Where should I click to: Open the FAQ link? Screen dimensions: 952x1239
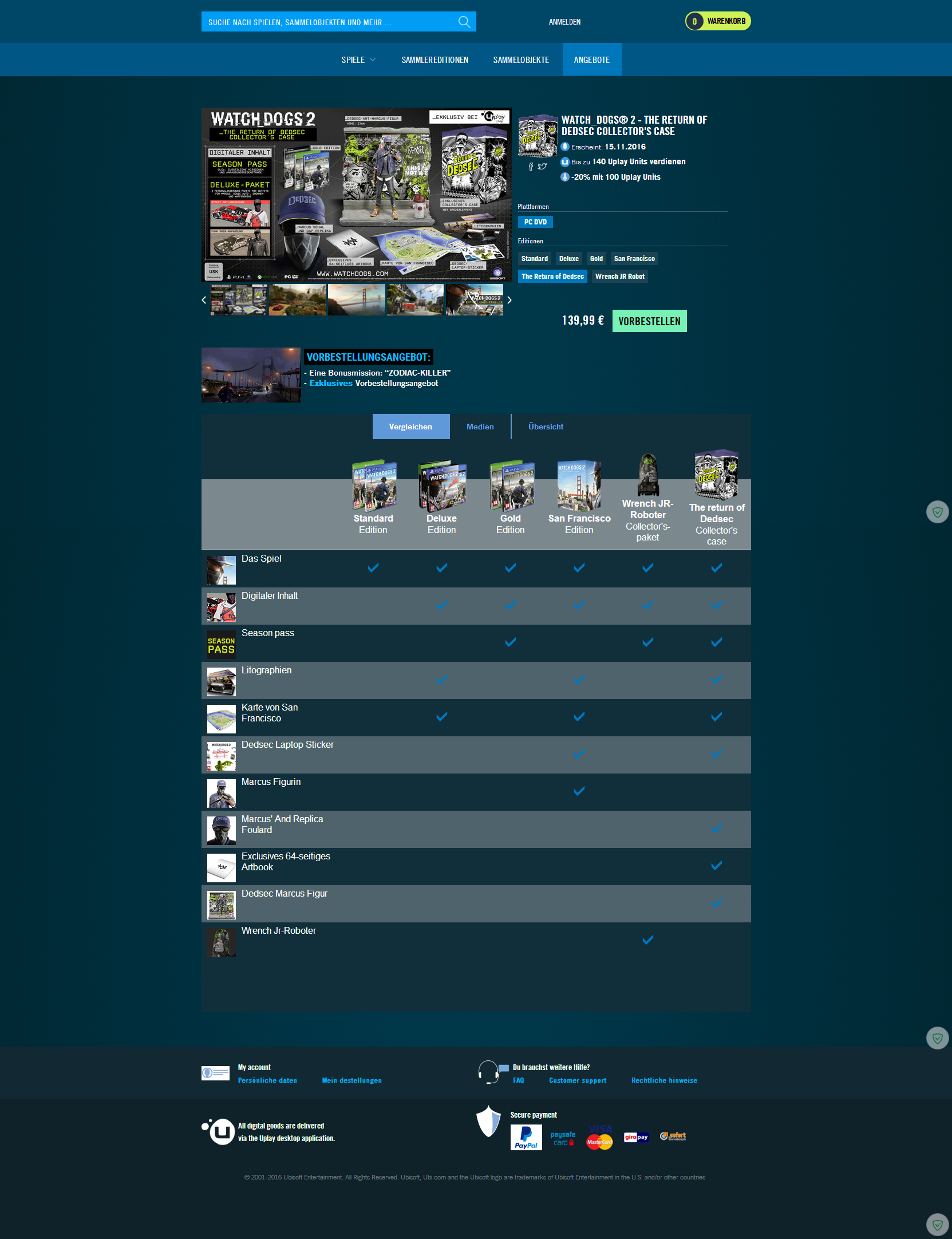click(x=519, y=1080)
